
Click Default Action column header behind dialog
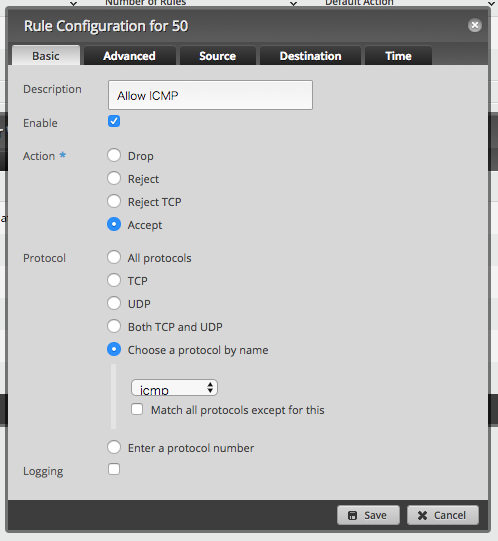coord(359,3)
